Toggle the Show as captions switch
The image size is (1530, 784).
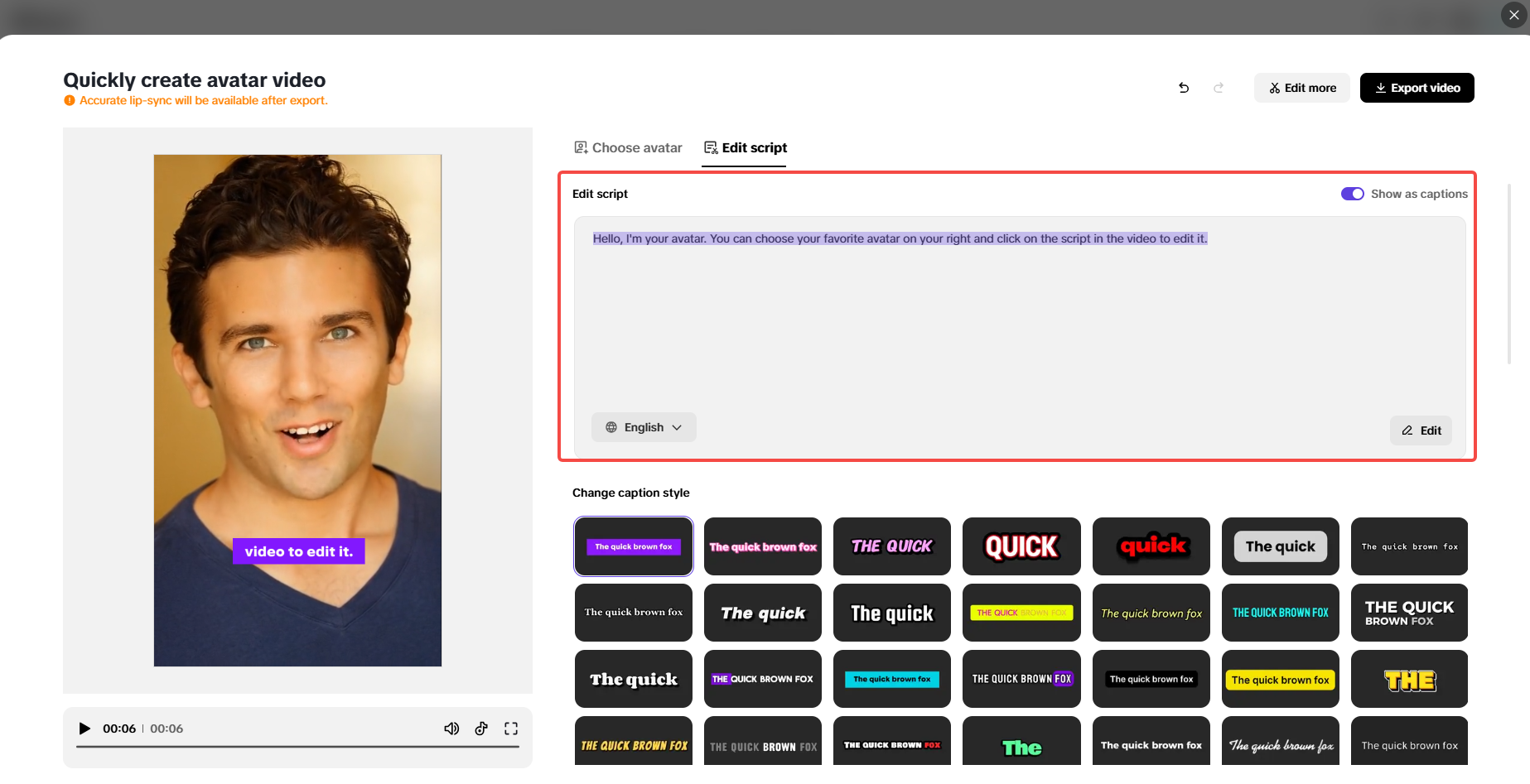click(x=1353, y=194)
